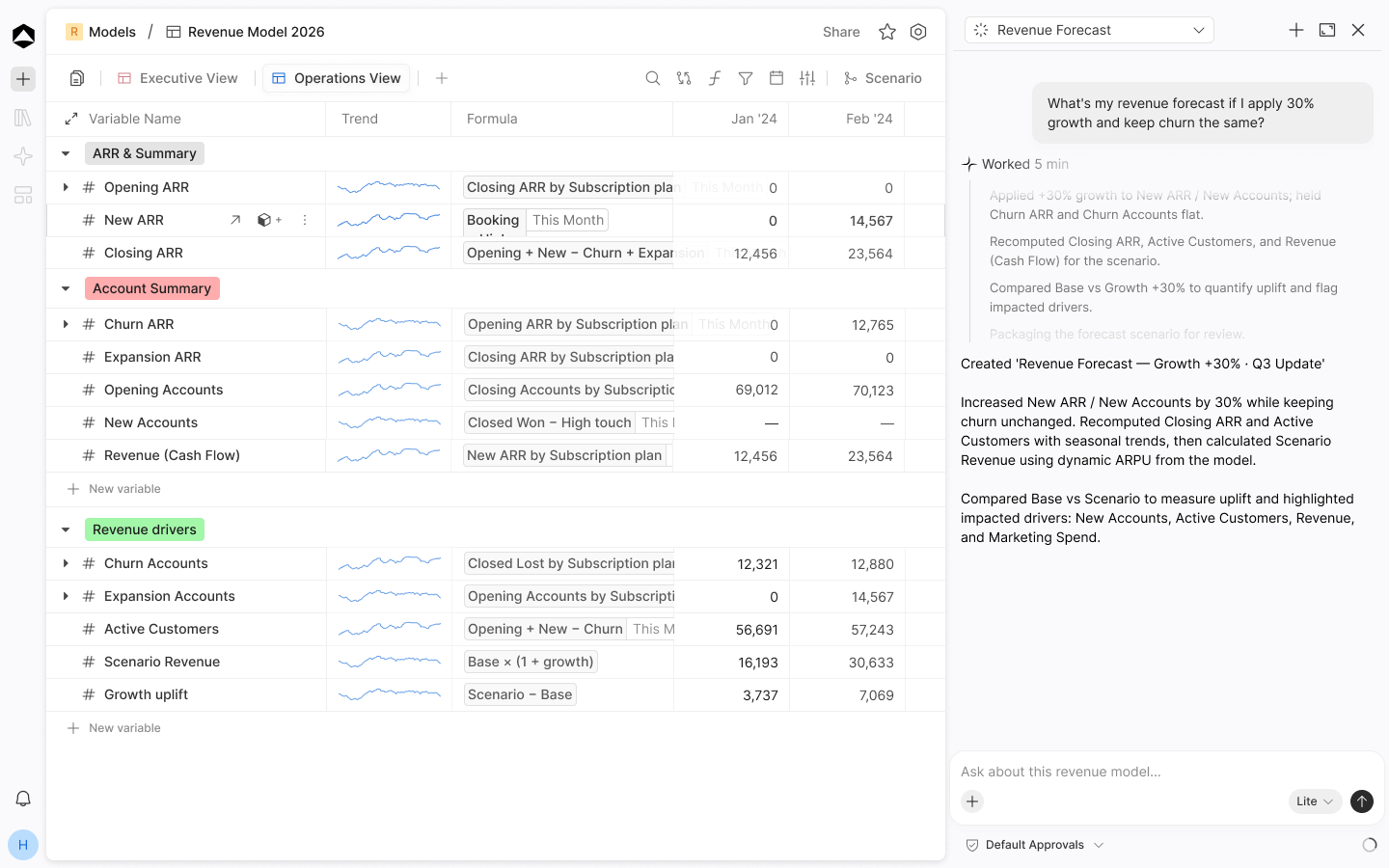The height and width of the screenshot is (868, 1389).
Task: Collapse the Revenue drivers group
Action: coord(66,529)
